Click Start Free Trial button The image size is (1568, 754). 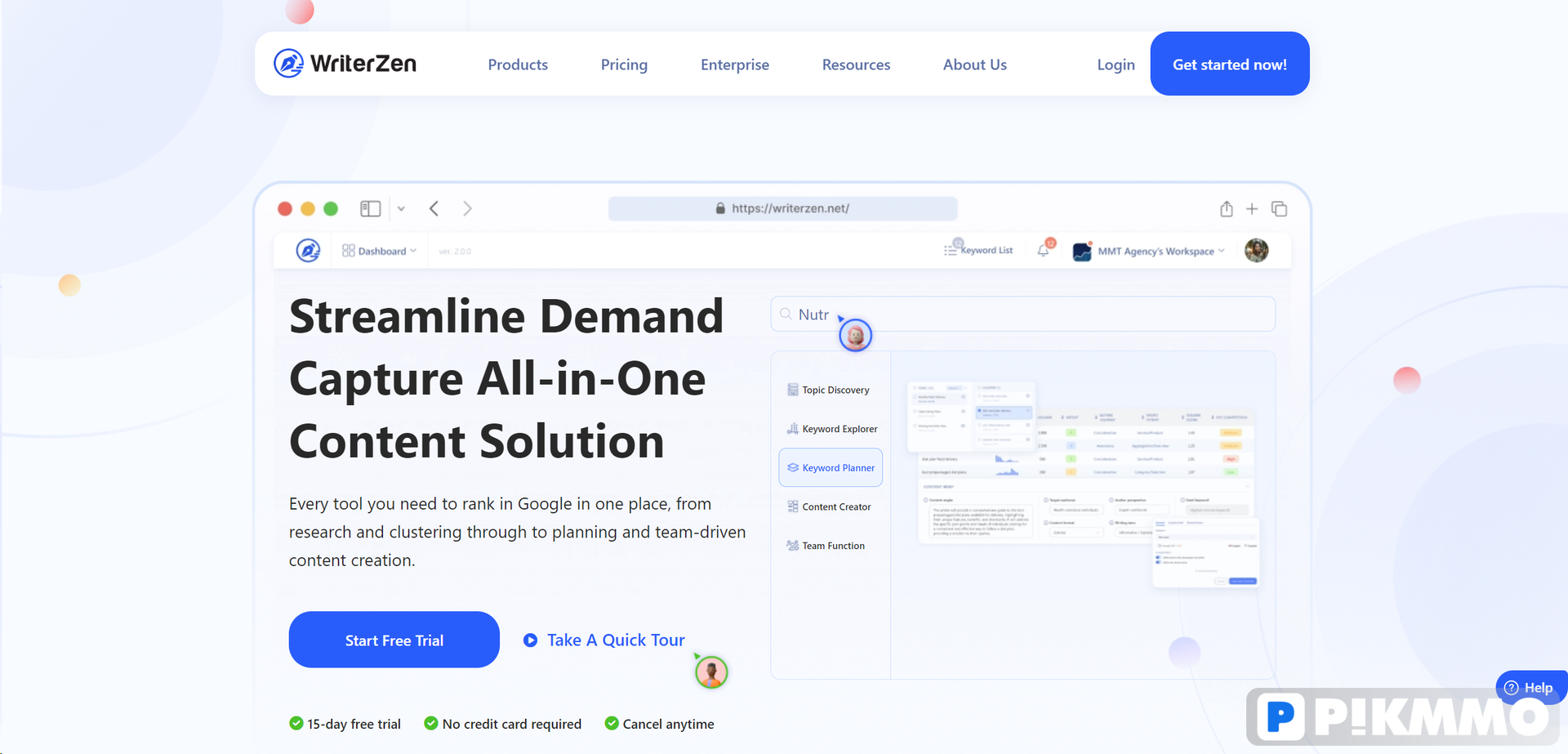pyautogui.click(x=394, y=640)
